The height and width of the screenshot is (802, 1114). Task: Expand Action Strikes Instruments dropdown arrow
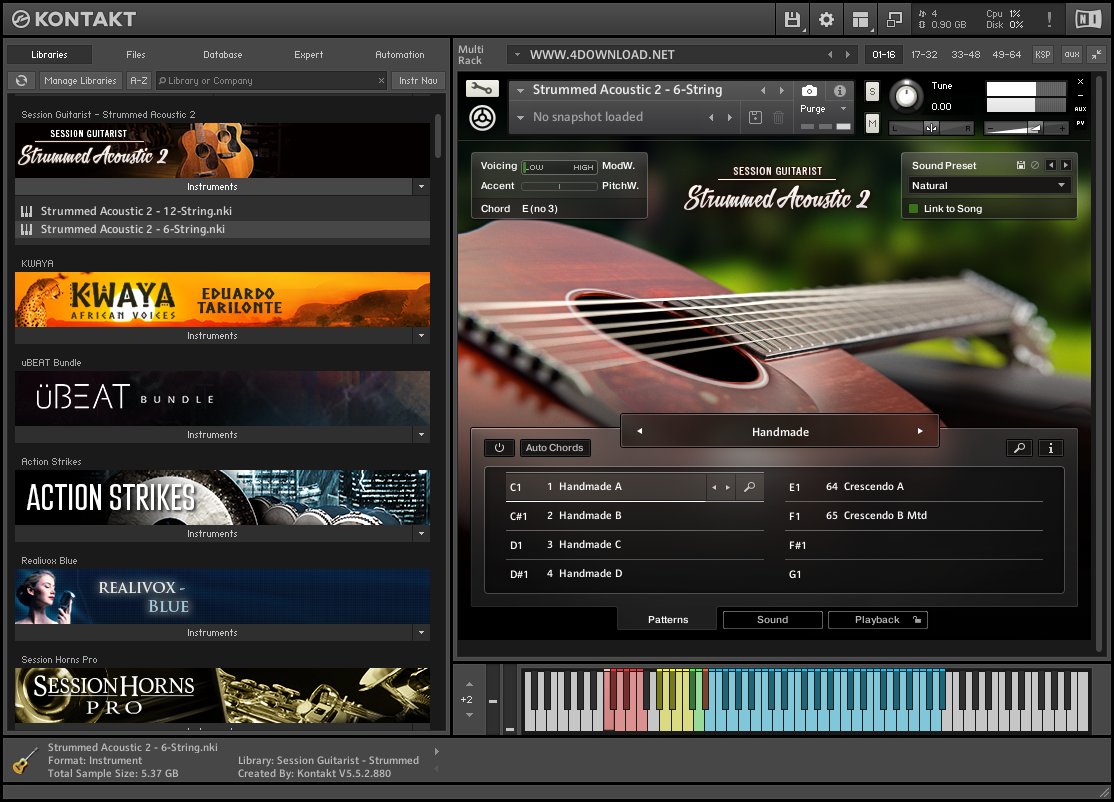click(x=421, y=533)
